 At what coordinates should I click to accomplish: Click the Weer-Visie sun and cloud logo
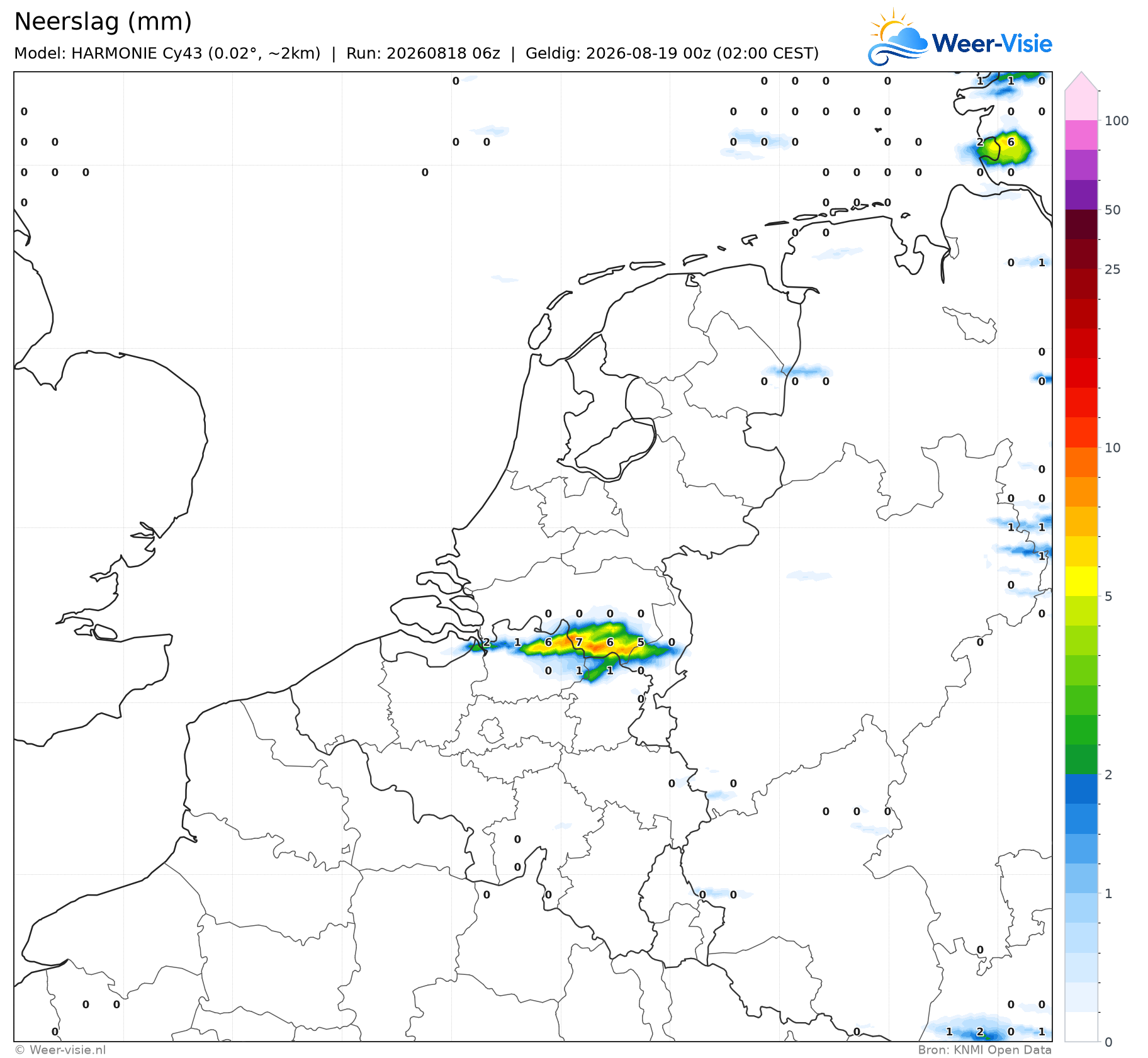point(898,37)
